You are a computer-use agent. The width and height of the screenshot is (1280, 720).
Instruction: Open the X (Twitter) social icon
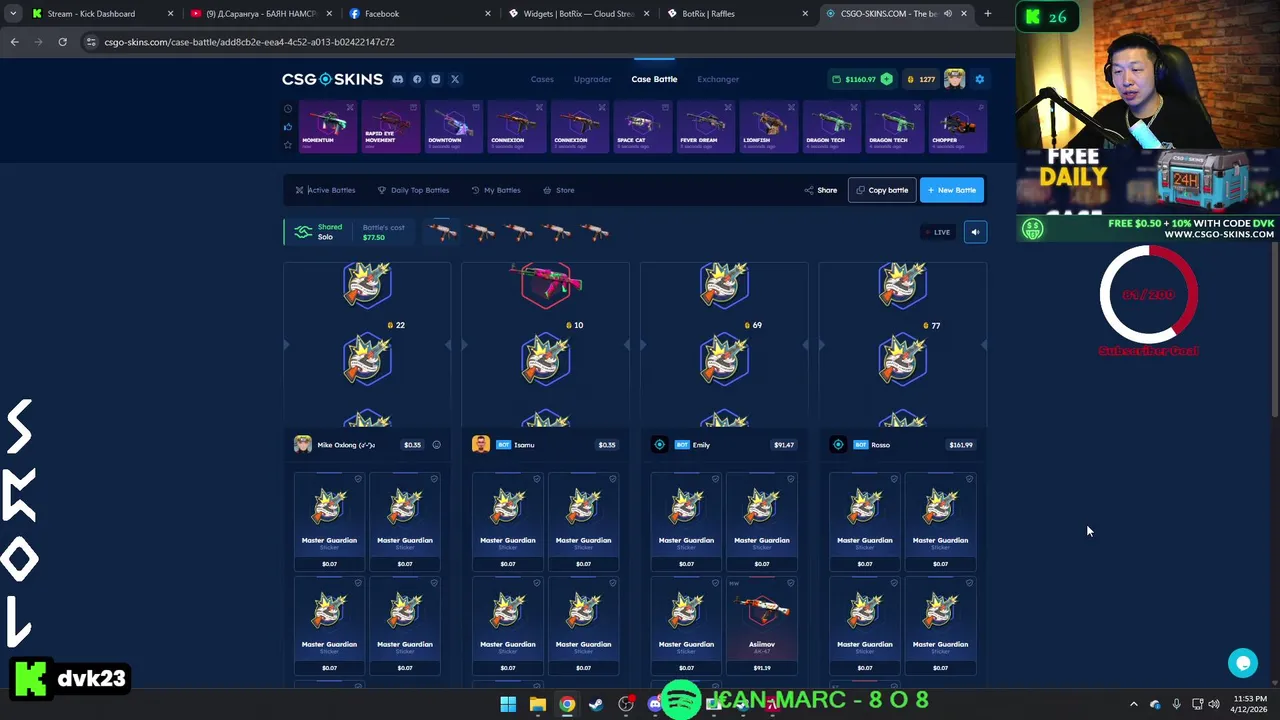click(455, 79)
